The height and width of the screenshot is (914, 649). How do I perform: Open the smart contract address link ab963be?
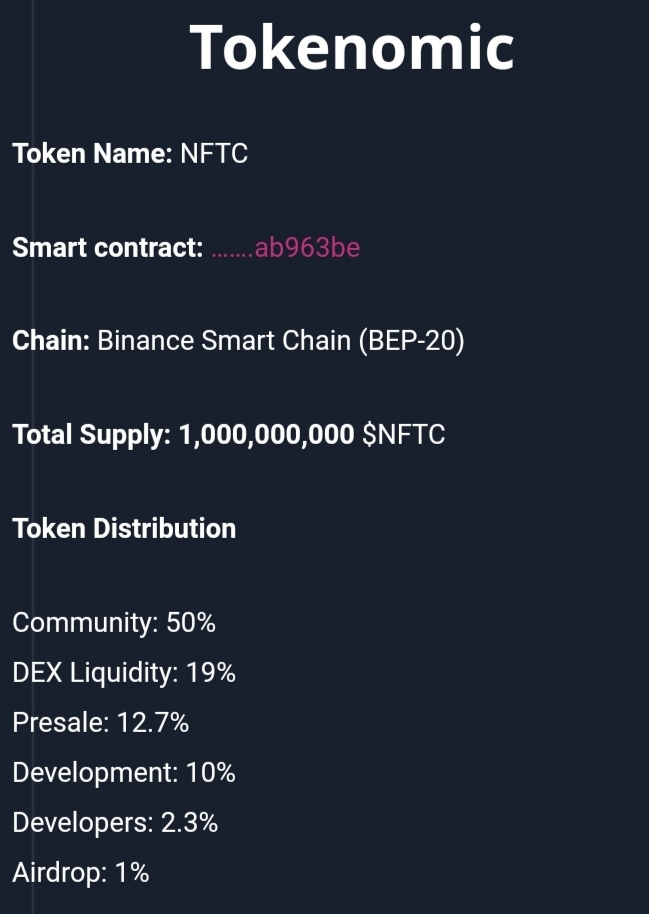(x=286, y=248)
